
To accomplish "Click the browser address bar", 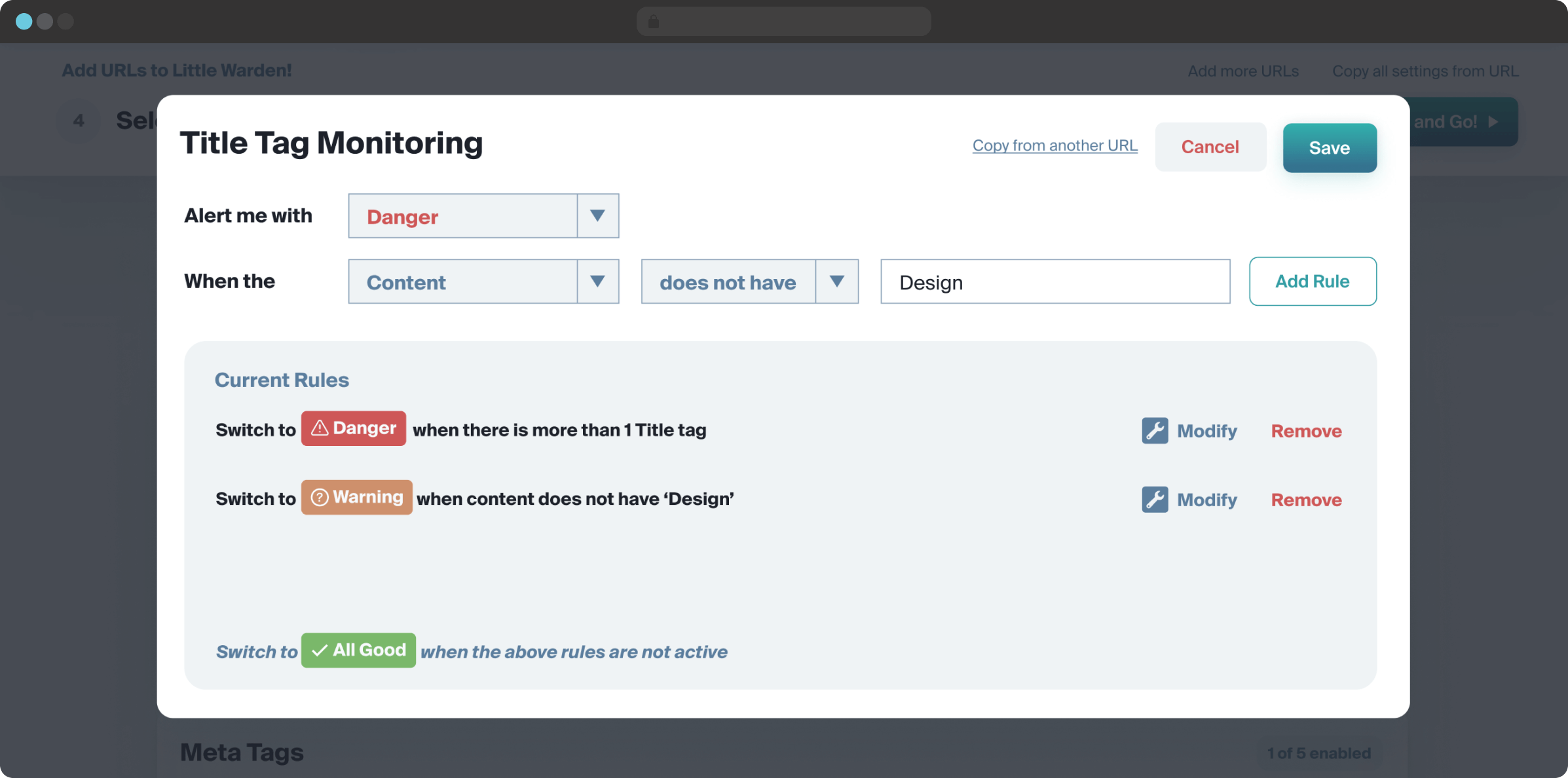I will click(x=784, y=22).
